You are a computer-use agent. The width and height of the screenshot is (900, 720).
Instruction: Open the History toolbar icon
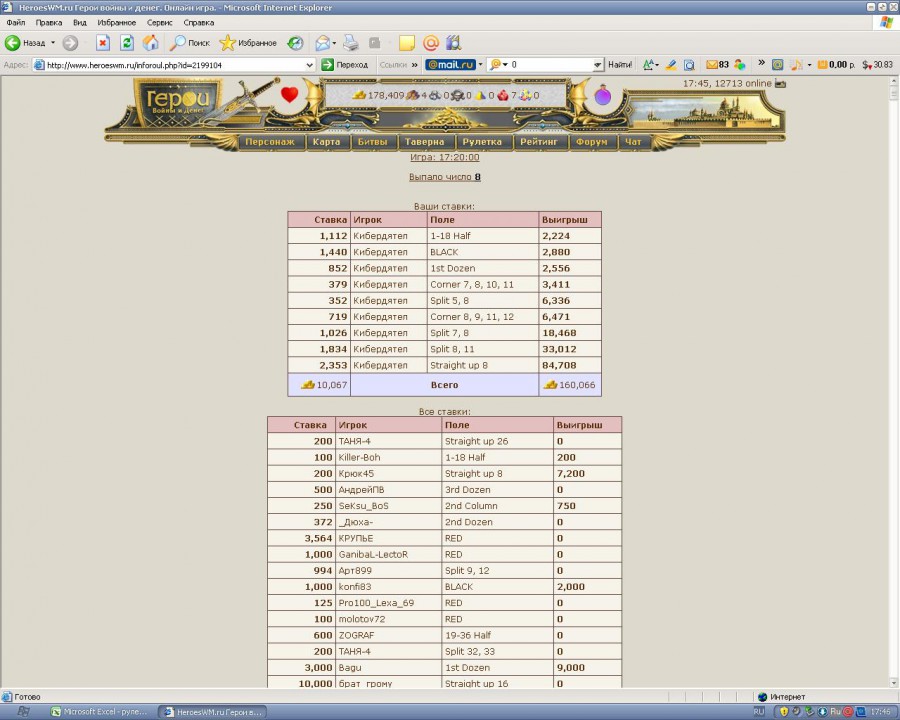[295, 43]
